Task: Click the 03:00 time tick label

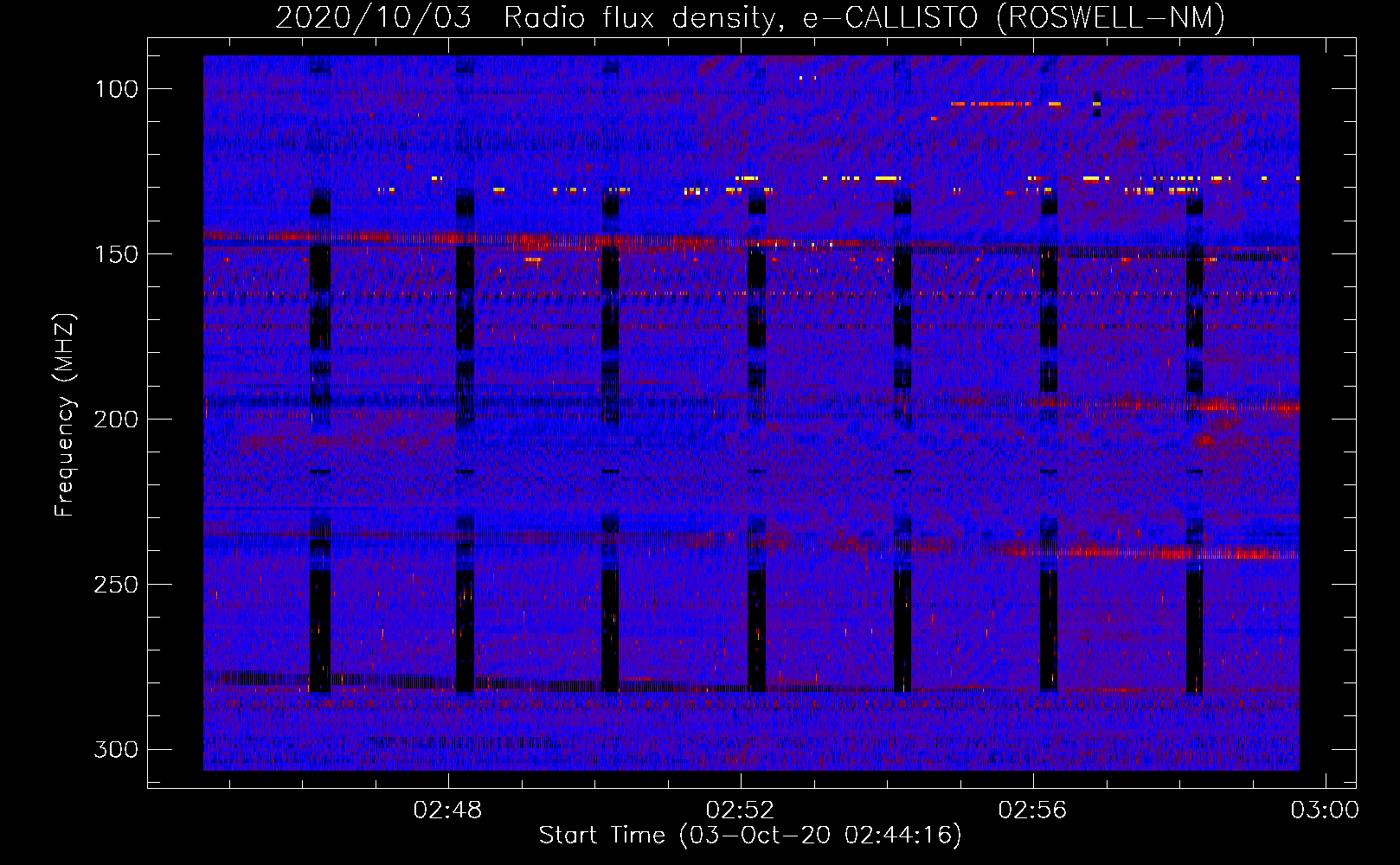Action: (x=1325, y=811)
